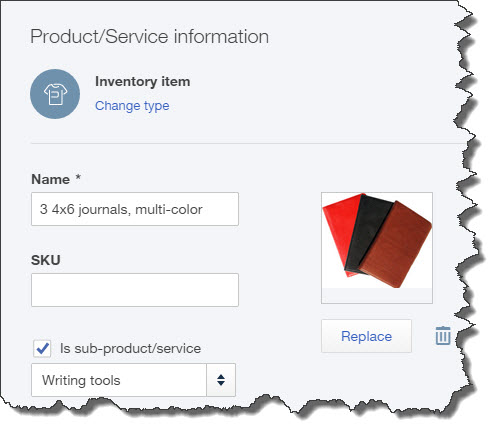Click the SKU field label
The height and width of the screenshot is (440, 499).
coord(46,260)
